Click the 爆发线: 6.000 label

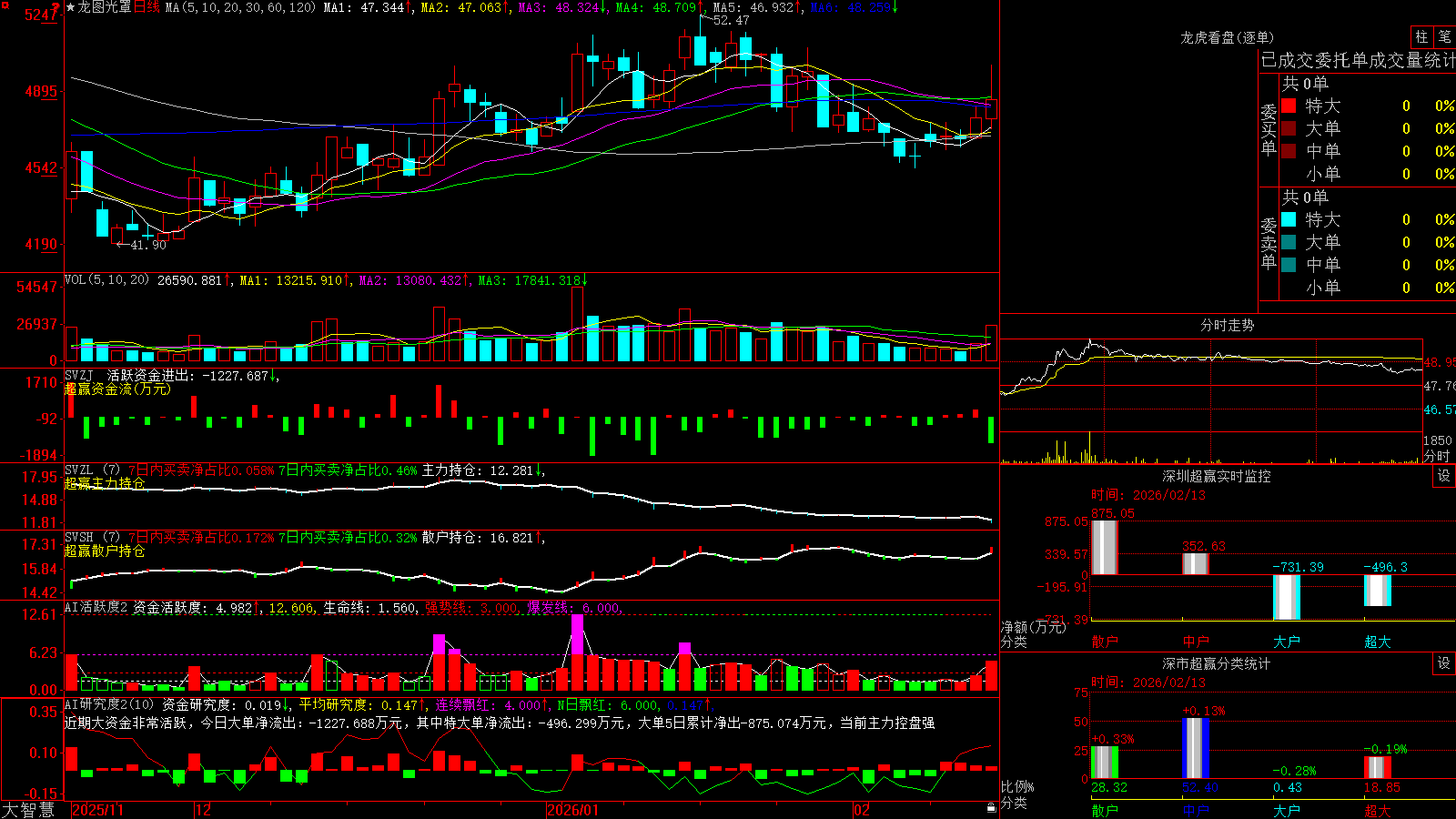[573, 608]
